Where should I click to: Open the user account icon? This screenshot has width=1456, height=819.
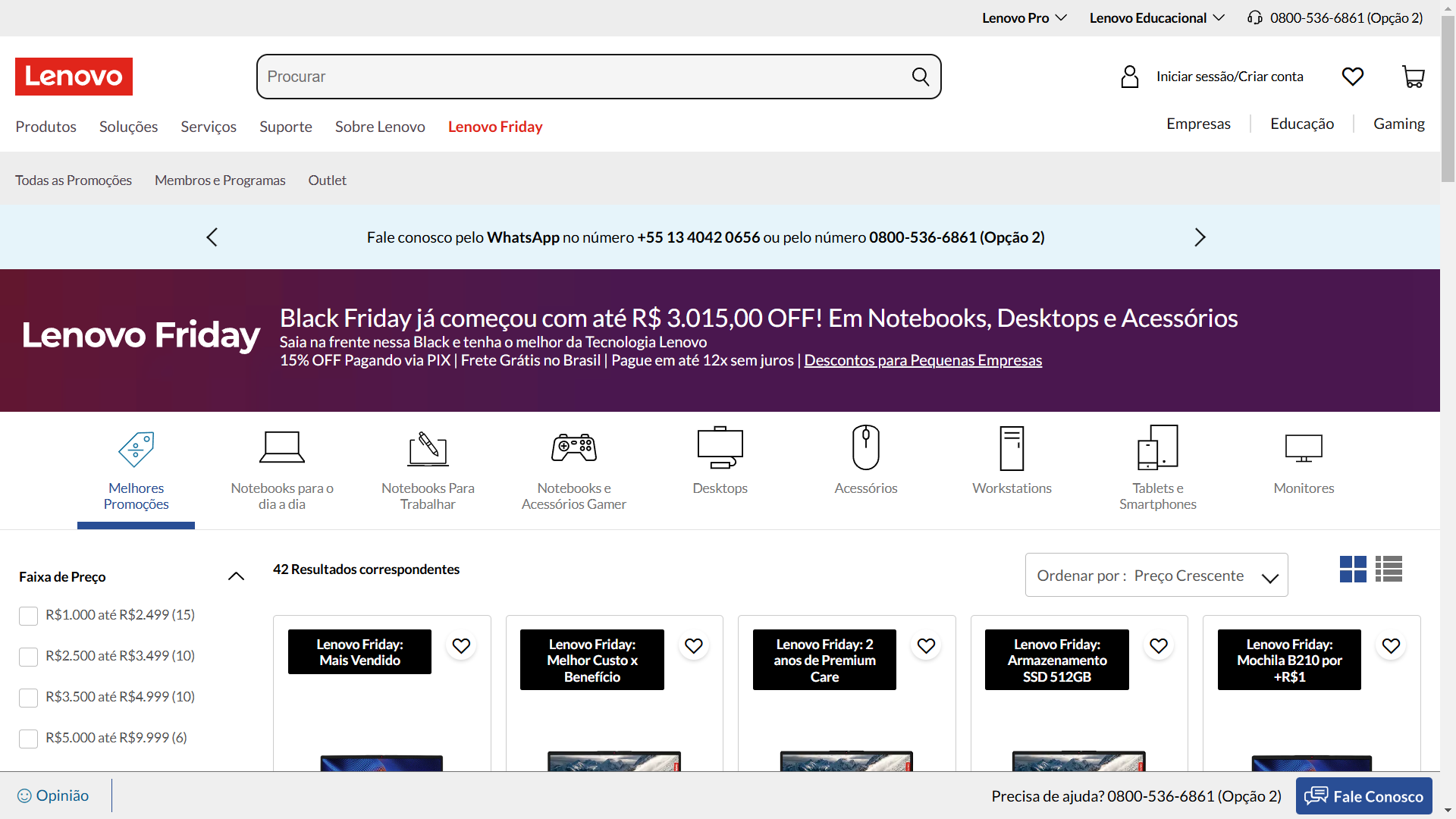point(1130,77)
